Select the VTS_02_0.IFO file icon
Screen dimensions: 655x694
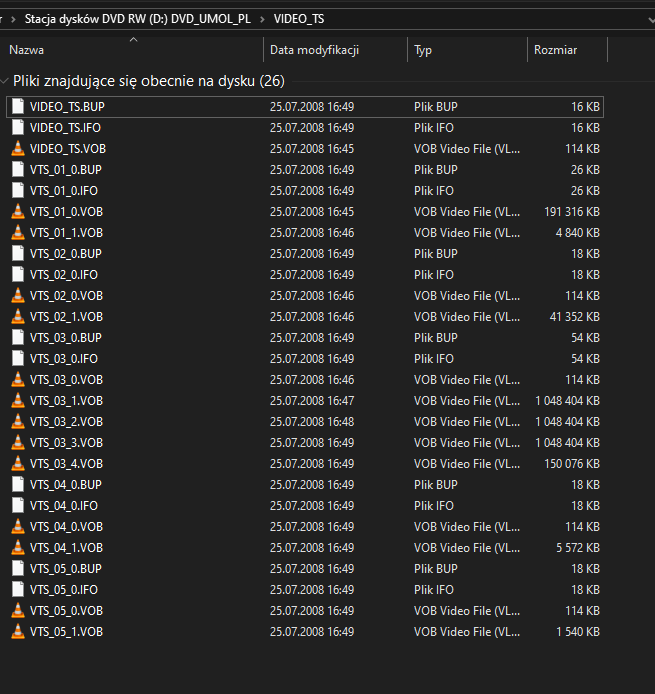(x=18, y=274)
